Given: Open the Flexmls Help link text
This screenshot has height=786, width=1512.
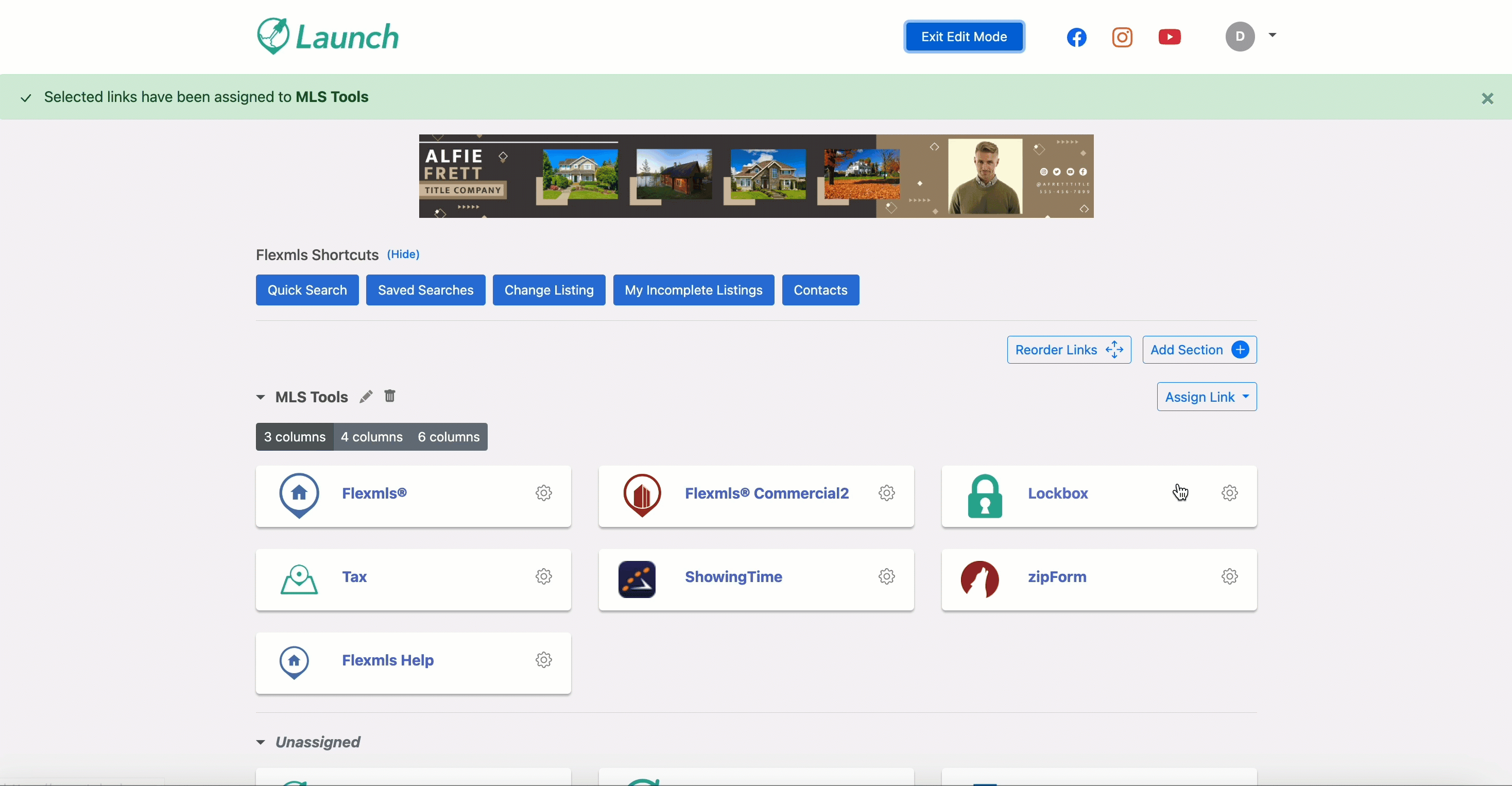Looking at the screenshot, I should pyautogui.click(x=387, y=660).
